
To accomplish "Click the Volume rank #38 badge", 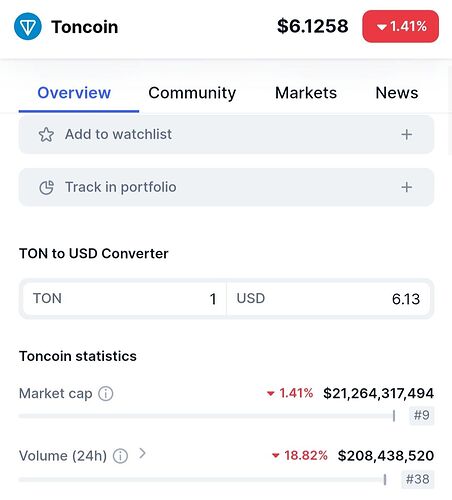I will click(417, 479).
